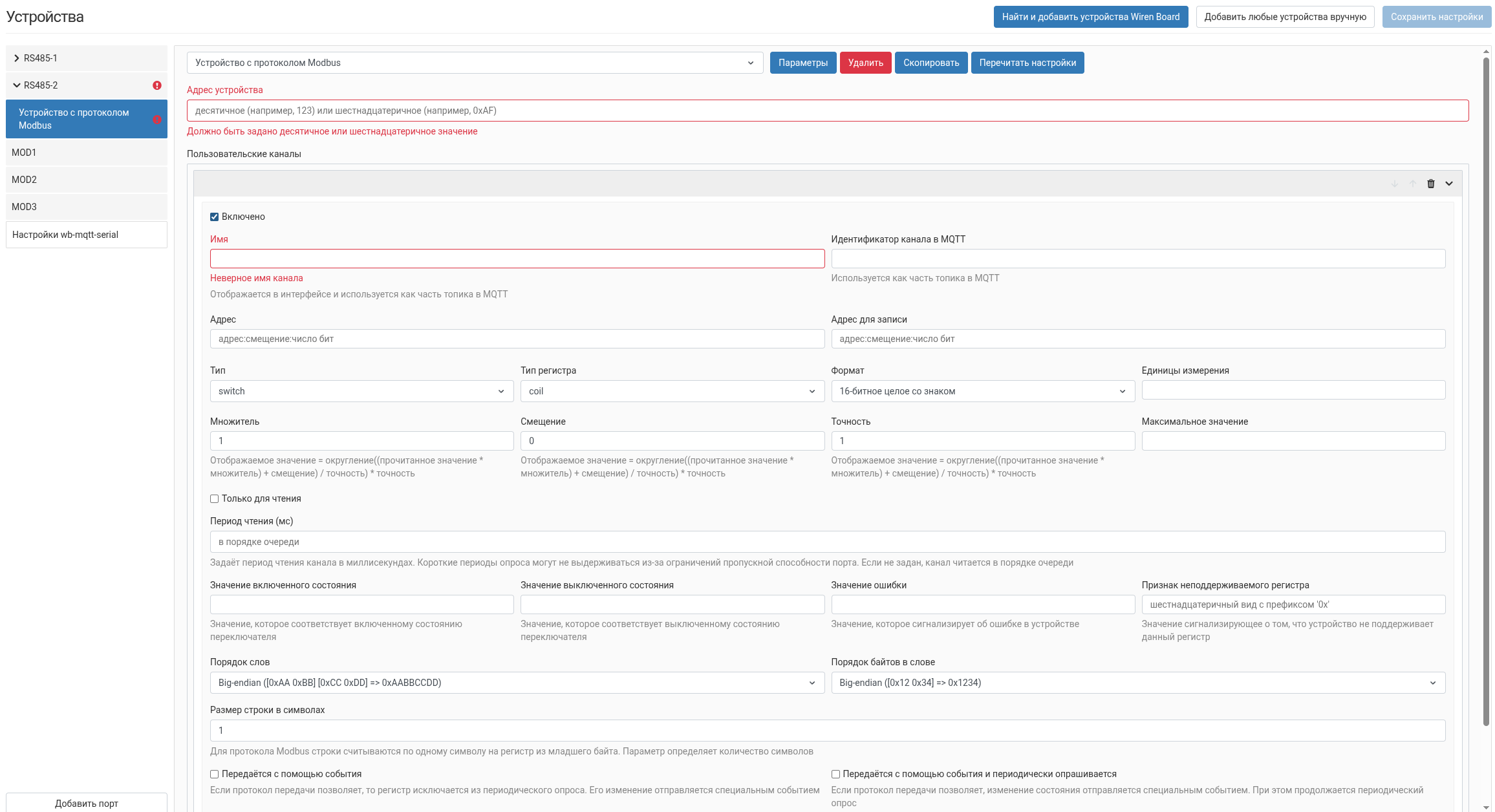Open Настройки wb-mqtt-serial

(x=87, y=235)
